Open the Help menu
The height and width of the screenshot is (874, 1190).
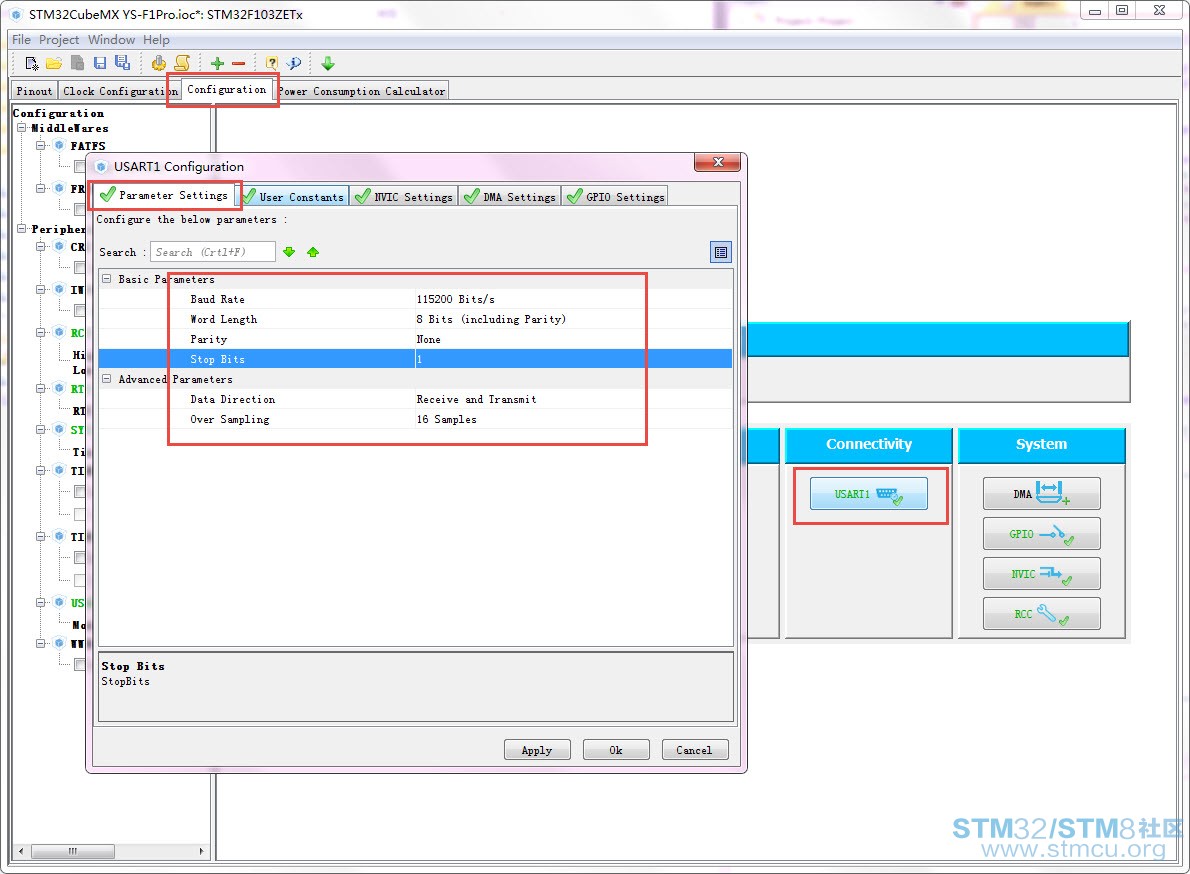point(156,39)
